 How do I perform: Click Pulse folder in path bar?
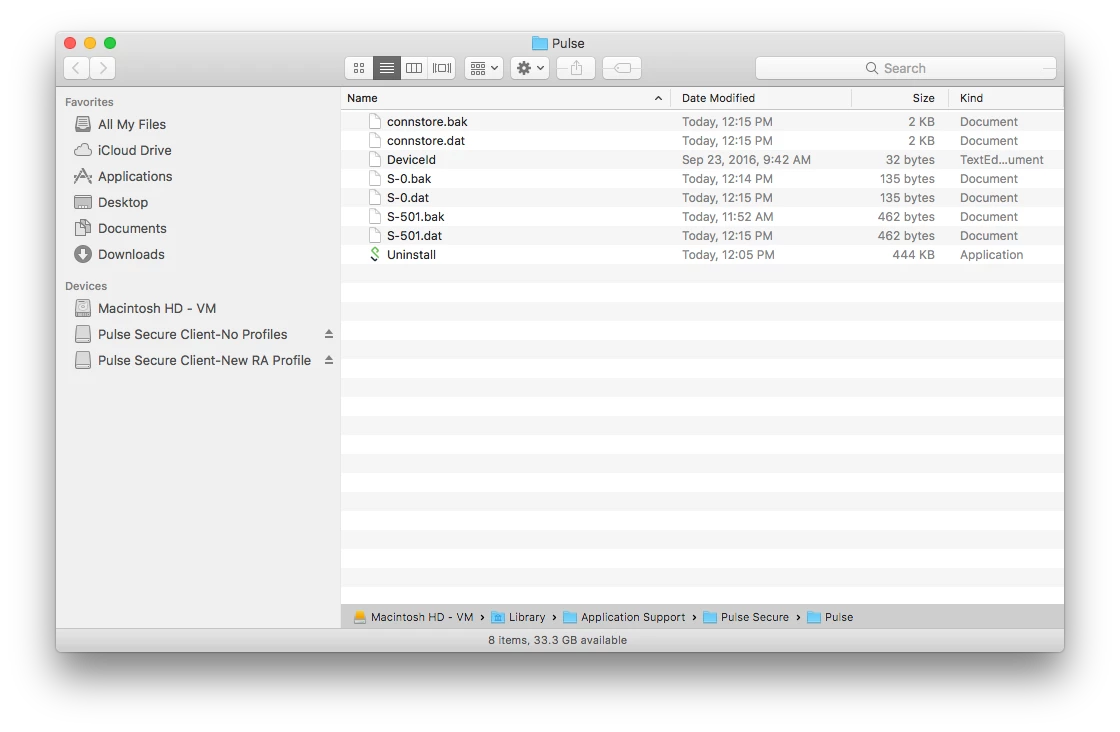(830, 617)
